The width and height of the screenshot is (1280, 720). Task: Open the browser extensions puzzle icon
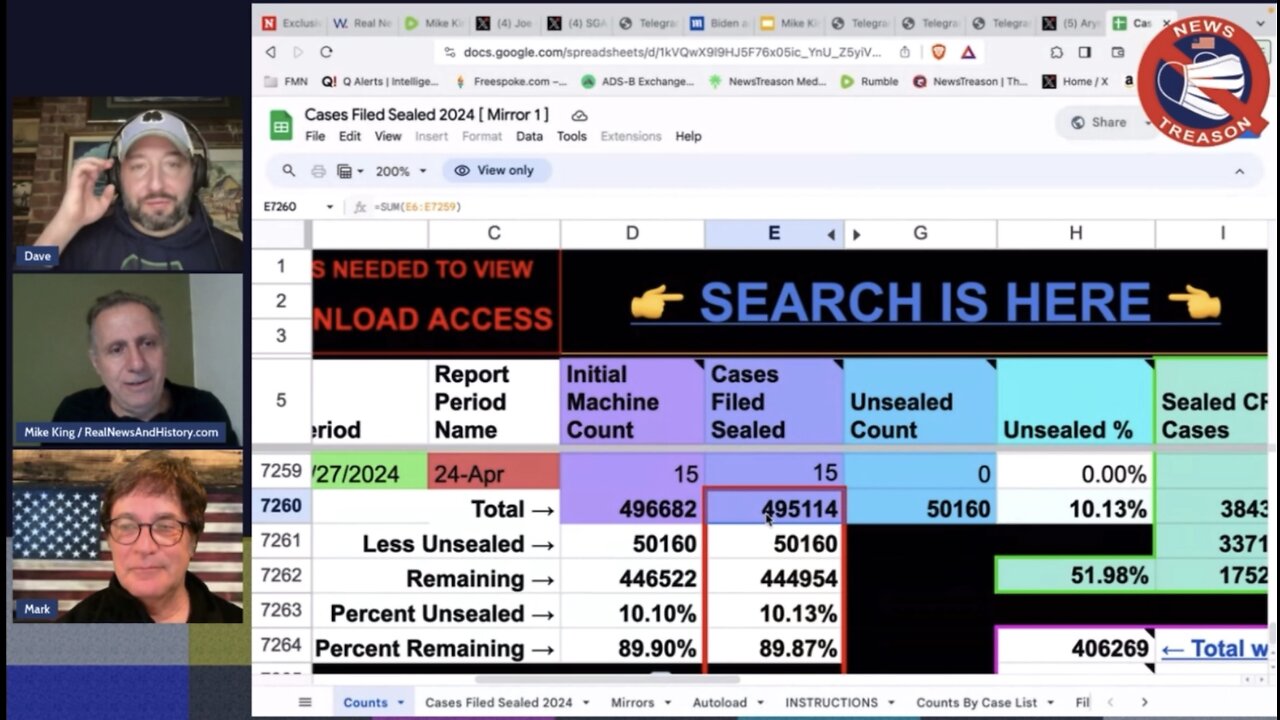click(1056, 52)
